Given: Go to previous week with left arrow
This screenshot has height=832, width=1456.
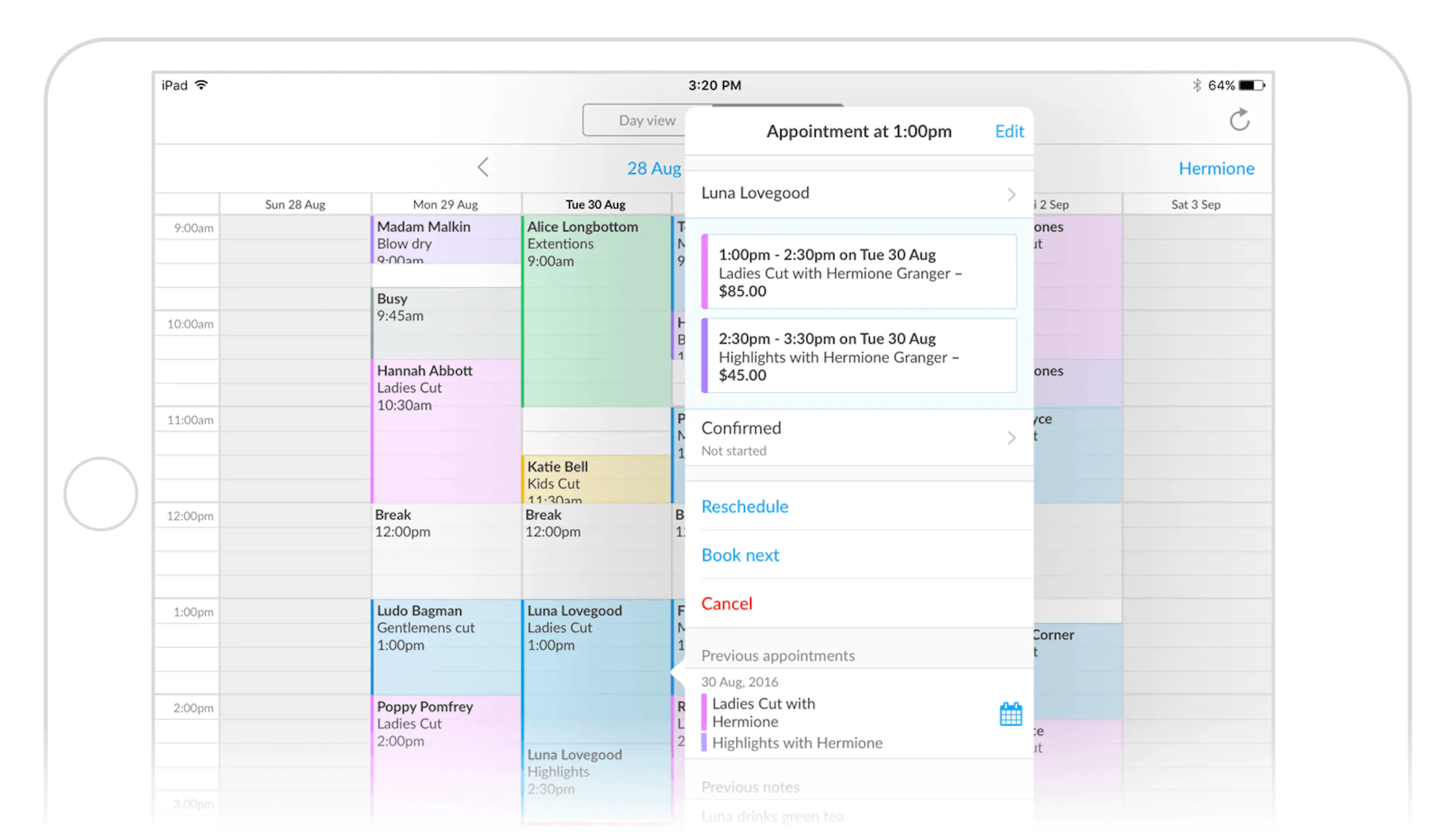Looking at the screenshot, I should tap(483, 167).
